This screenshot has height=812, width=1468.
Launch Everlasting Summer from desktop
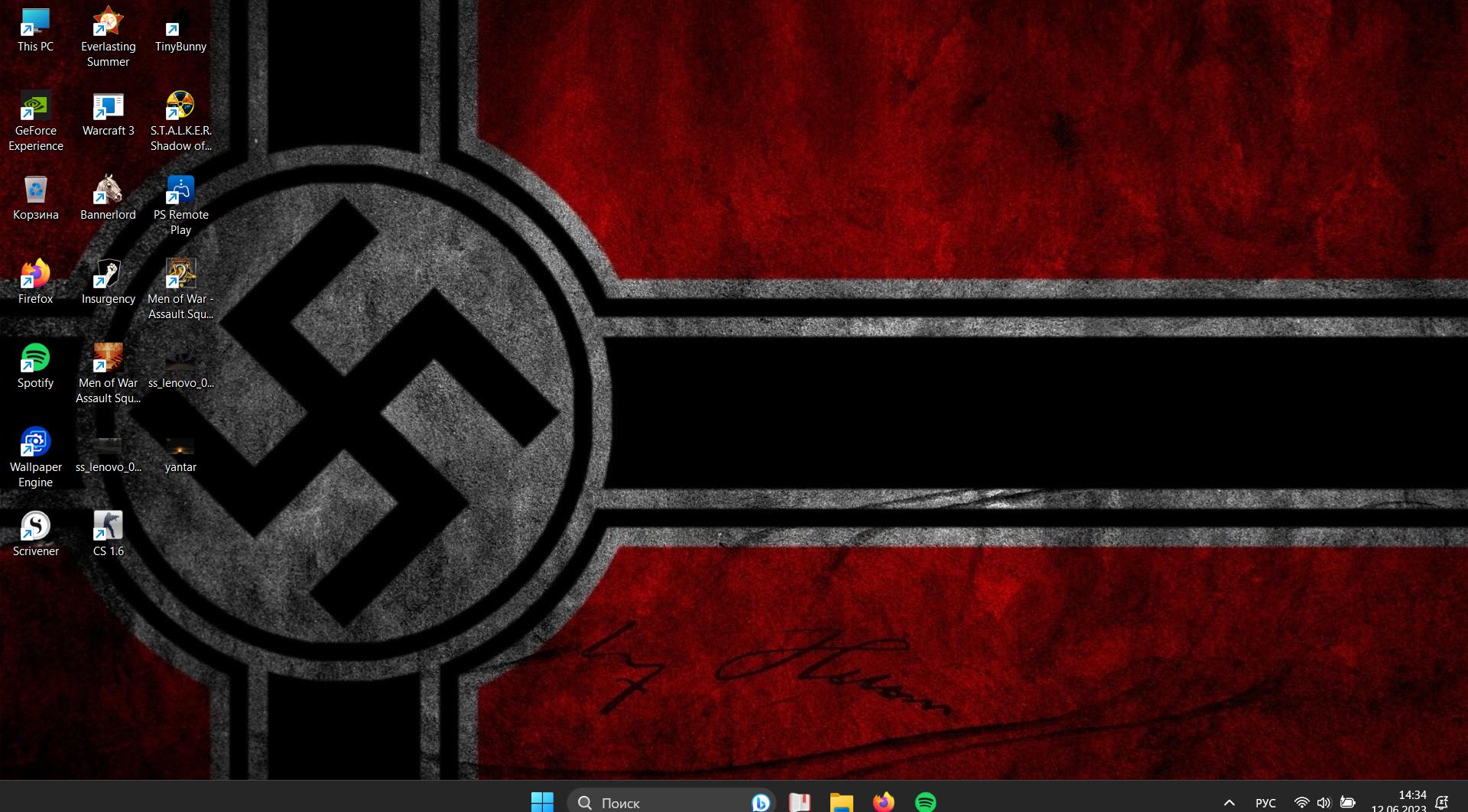click(x=108, y=37)
